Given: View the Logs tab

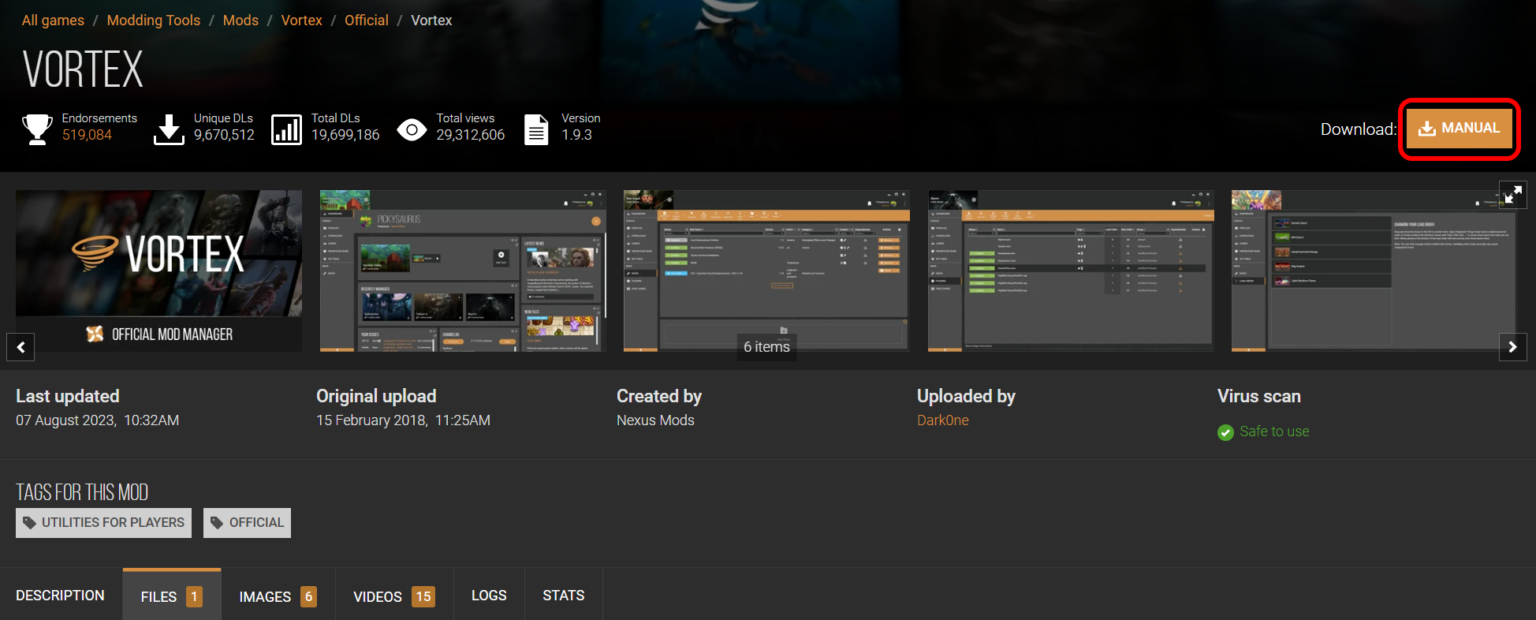Looking at the screenshot, I should [489, 596].
